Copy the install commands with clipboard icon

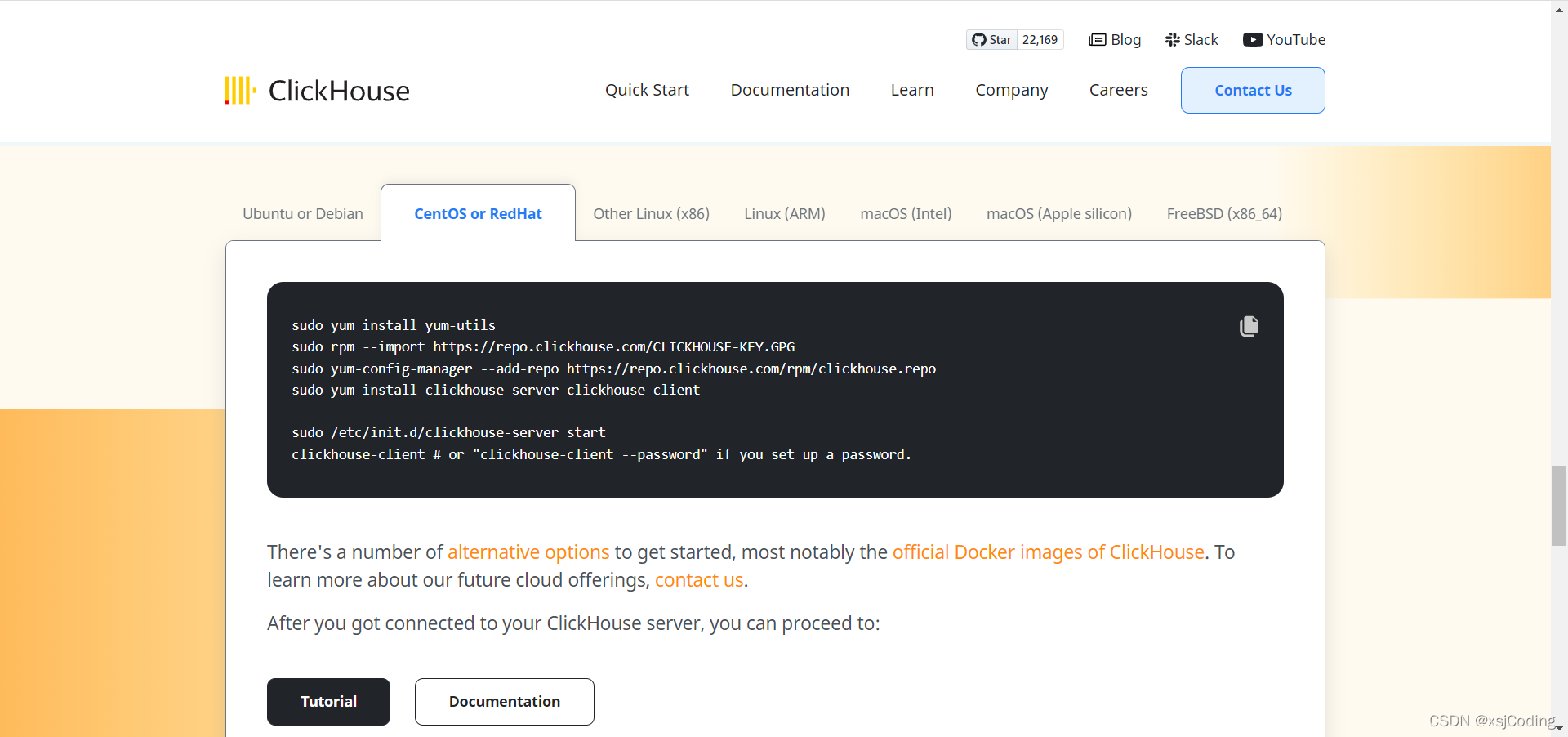(1249, 326)
